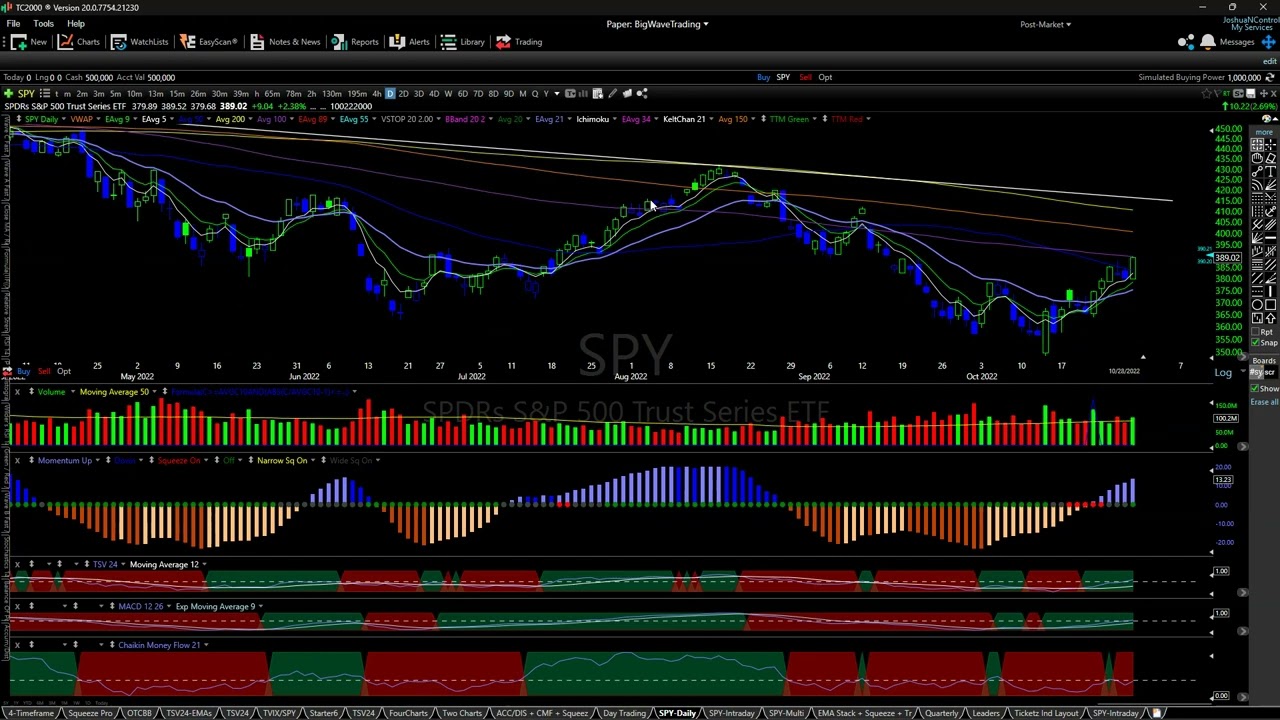Click the pencil drawing icon in chart toolbar

612,93
